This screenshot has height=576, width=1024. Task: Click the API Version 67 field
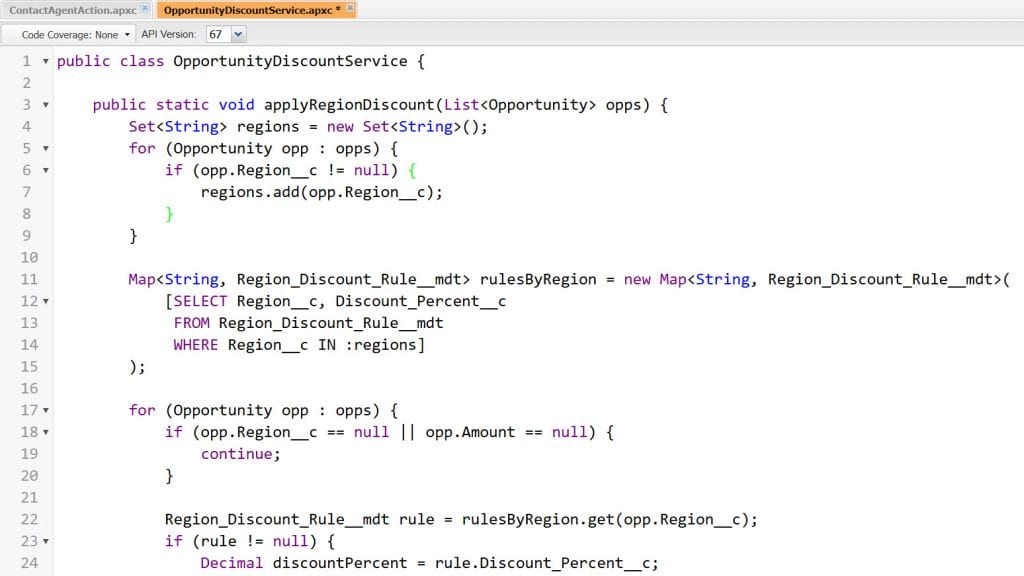tap(219, 34)
